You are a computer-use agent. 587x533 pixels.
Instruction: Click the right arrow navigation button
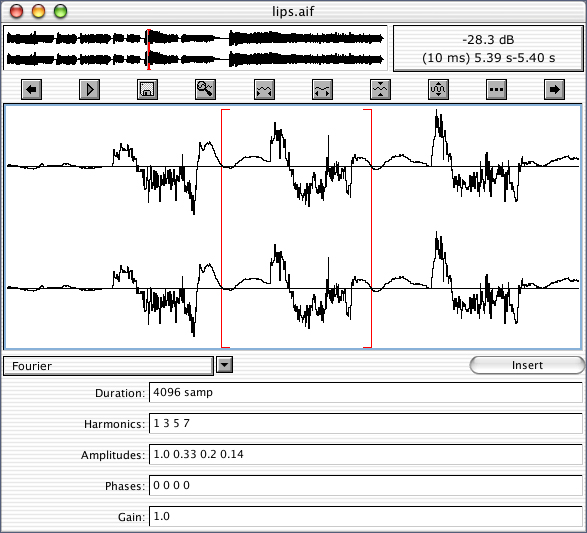554,89
